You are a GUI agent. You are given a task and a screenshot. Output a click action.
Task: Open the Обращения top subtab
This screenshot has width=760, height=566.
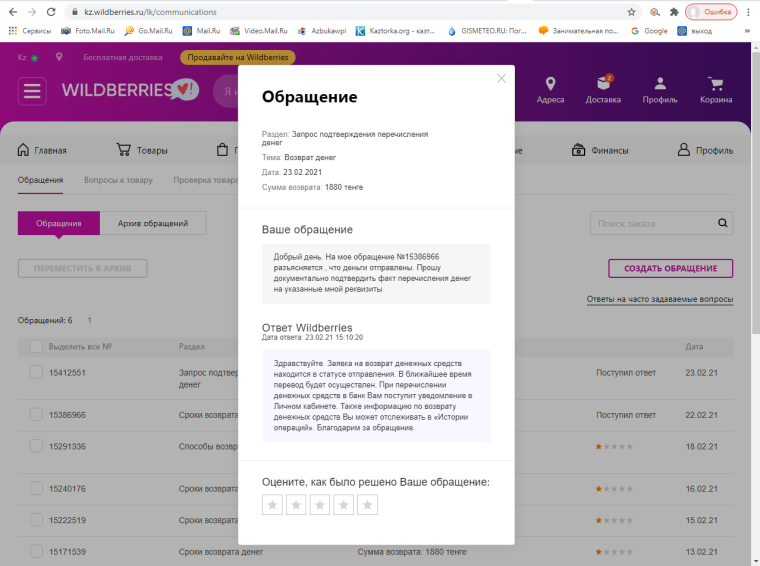click(40, 180)
